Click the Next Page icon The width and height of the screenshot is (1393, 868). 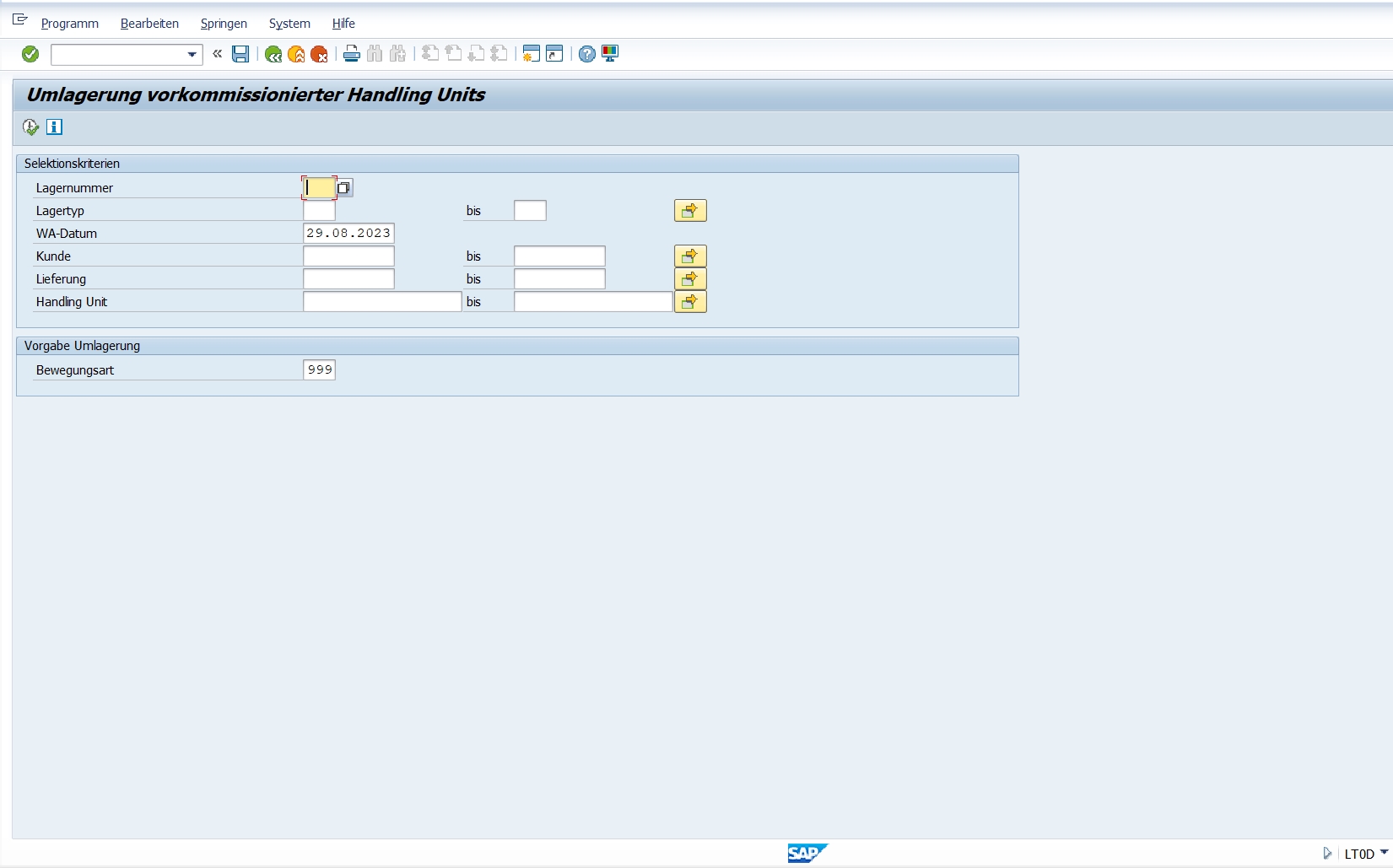(476, 54)
